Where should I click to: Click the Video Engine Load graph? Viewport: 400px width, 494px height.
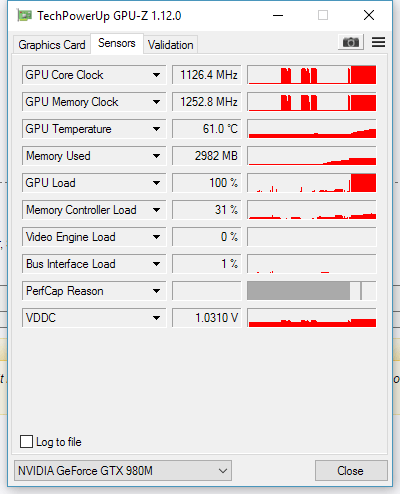pyautogui.click(x=312, y=237)
